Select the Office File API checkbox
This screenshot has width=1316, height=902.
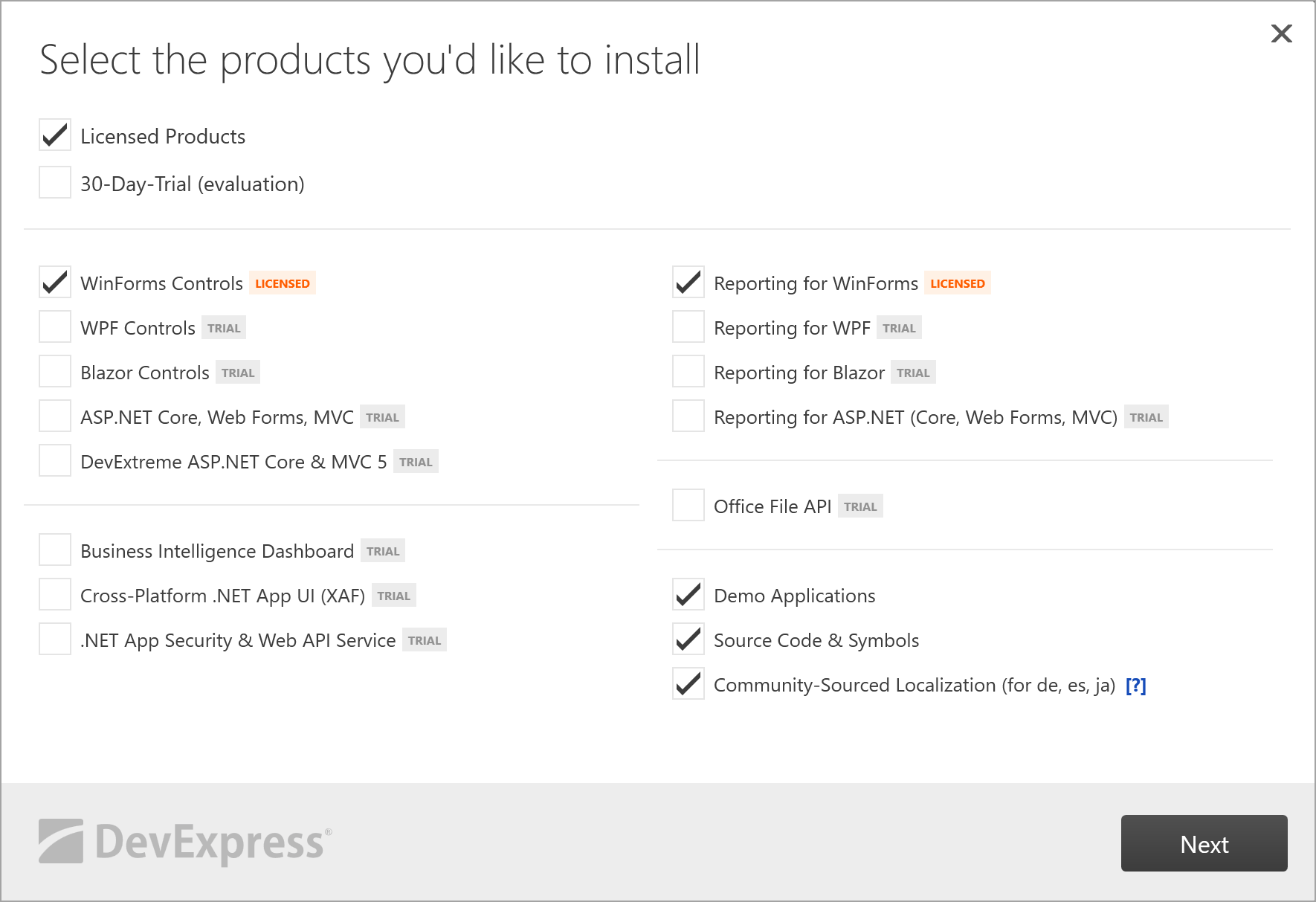(x=688, y=506)
